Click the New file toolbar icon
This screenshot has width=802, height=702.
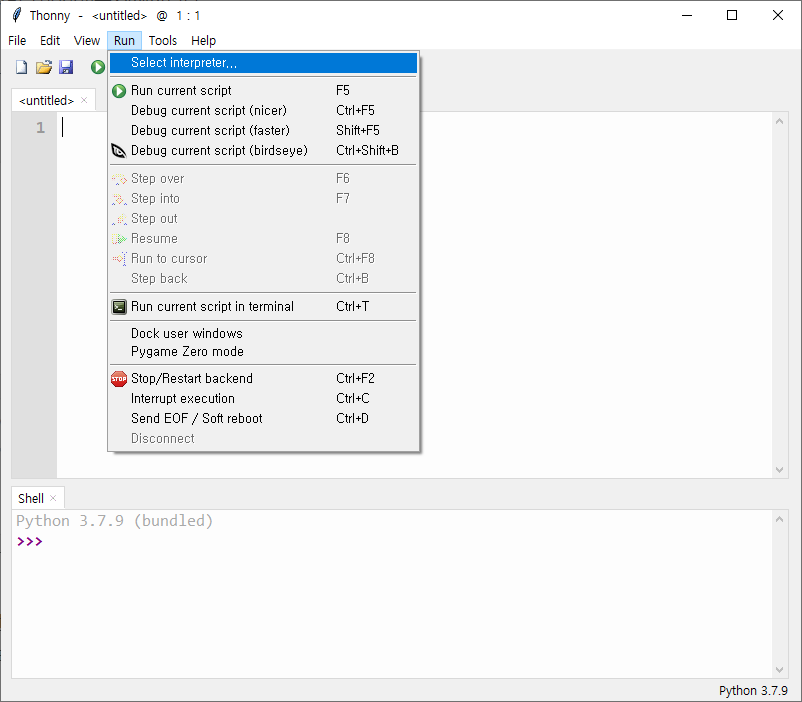pos(21,67)
